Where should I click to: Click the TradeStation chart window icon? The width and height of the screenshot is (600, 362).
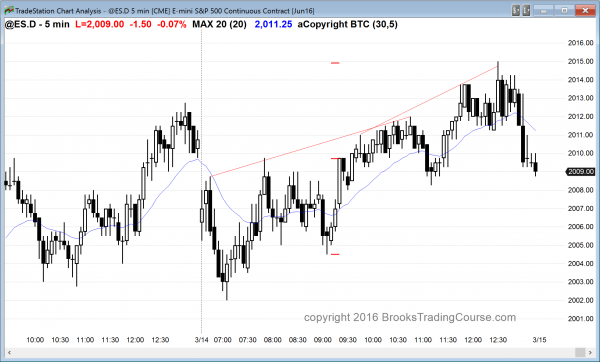(x=9, y=10)
